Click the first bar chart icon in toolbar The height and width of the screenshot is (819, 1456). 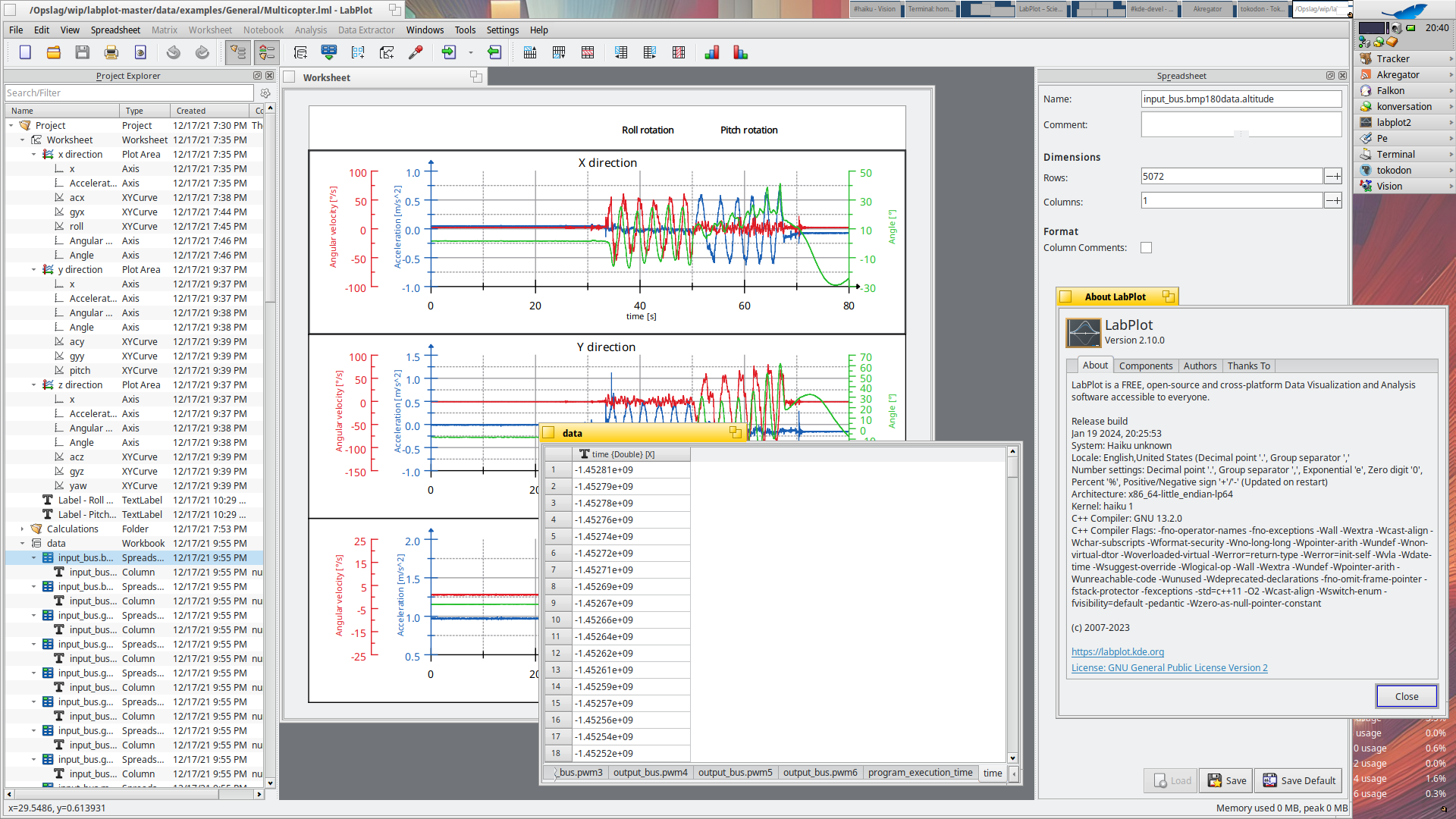point(712,52)
